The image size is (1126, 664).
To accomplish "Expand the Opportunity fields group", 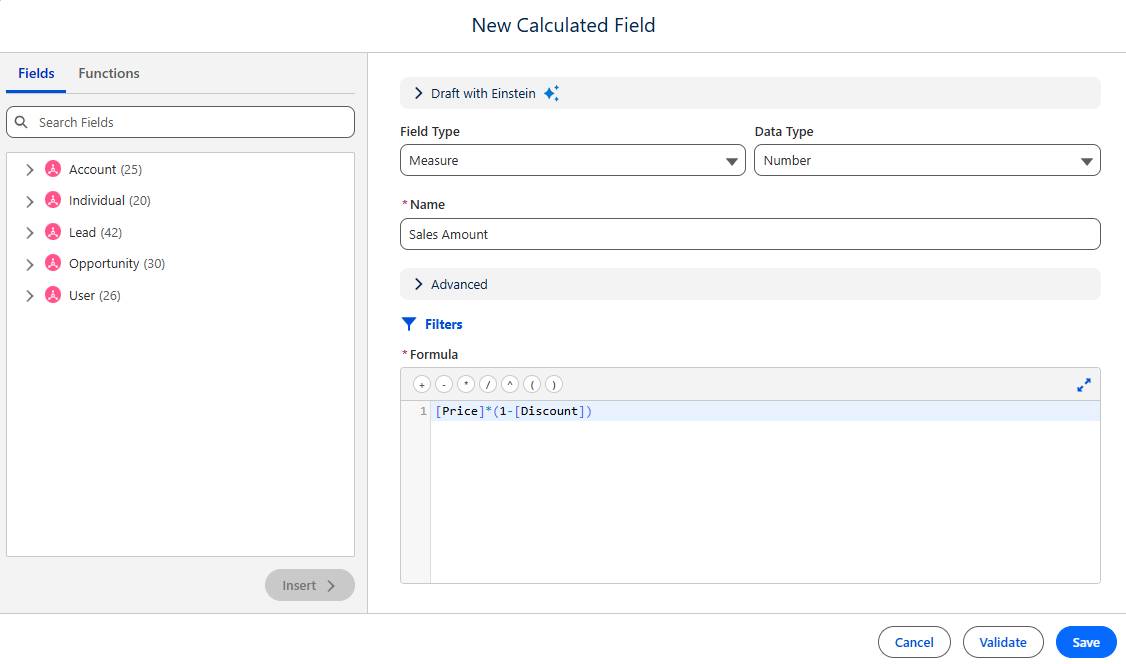I will (29, 263).
